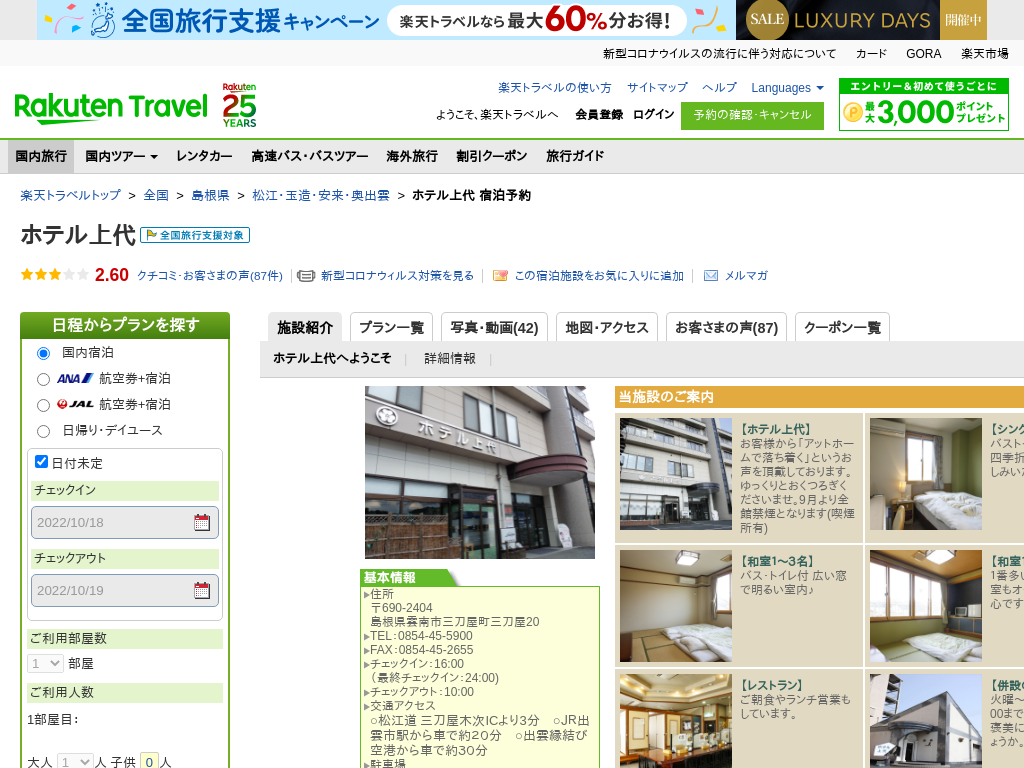1024x768 pixels.
Task: Select the 日帰り・デイユース radio button
Action: click(43, 432)
